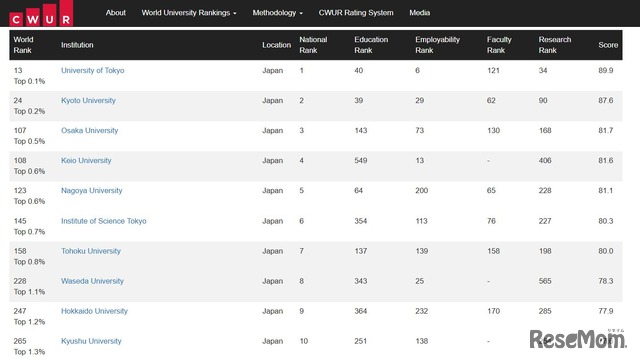Select Tokyo employability rank 6
Screen dimensions: 640x362
pos(417,70)
